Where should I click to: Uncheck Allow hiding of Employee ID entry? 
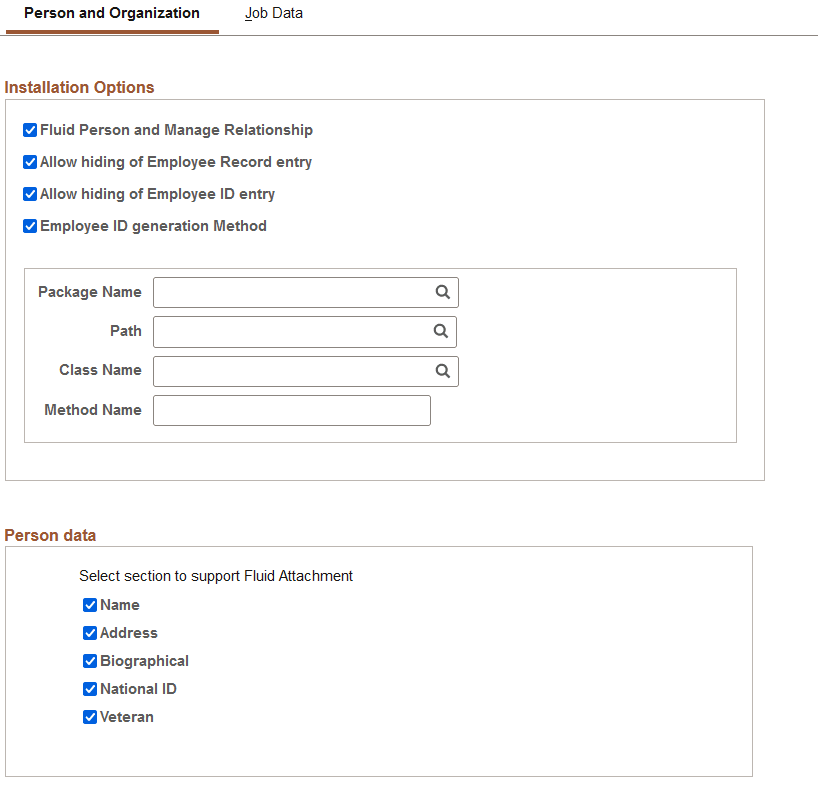tap(29, 194)
